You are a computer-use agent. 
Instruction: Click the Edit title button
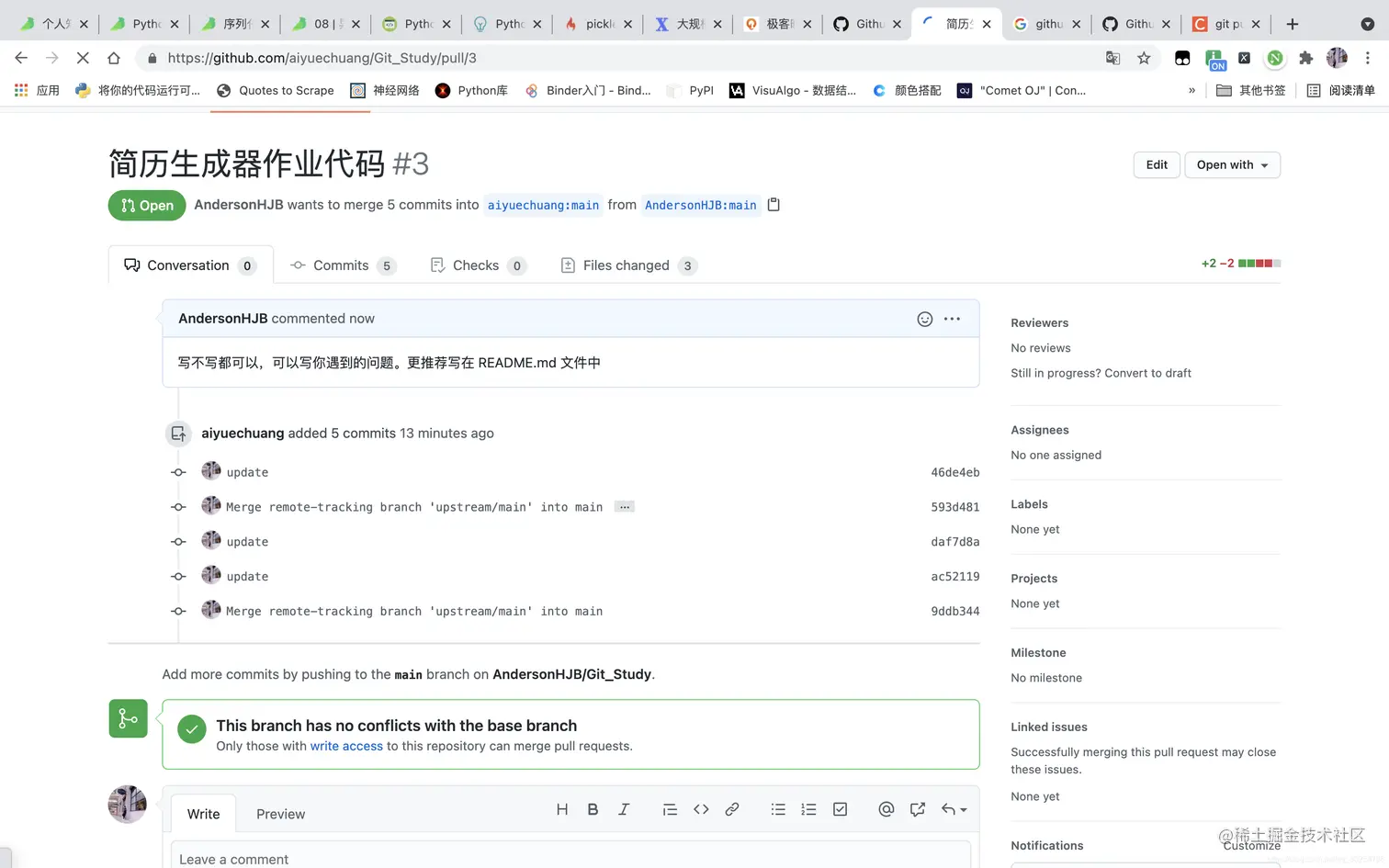point(1157,164)
